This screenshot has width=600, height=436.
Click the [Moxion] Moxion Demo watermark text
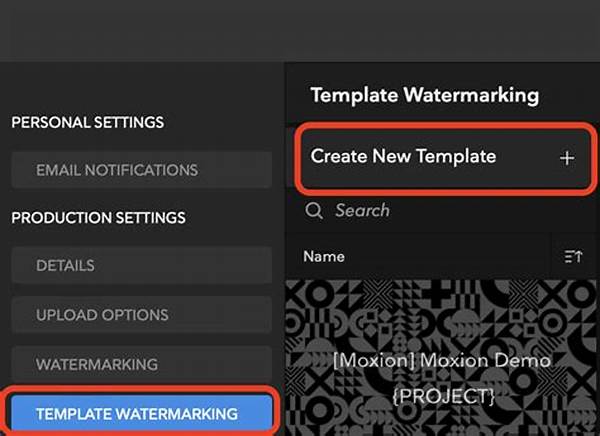[x=443, y=360]
